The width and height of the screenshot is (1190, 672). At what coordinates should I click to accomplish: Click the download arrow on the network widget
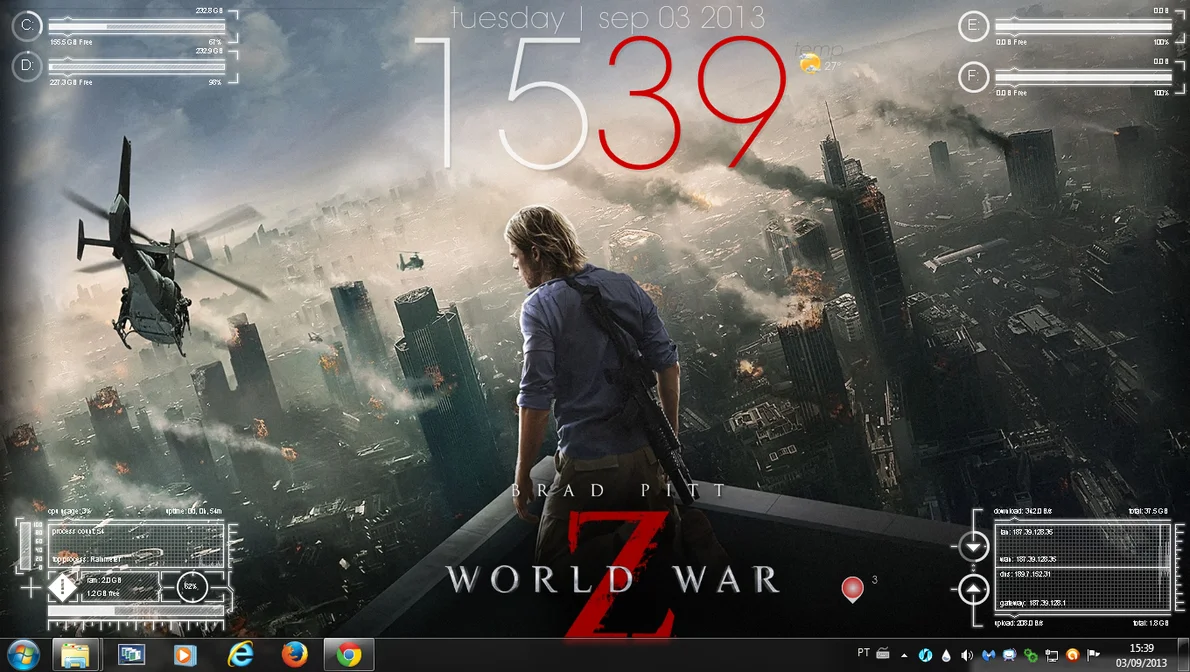tap(972, 546)
